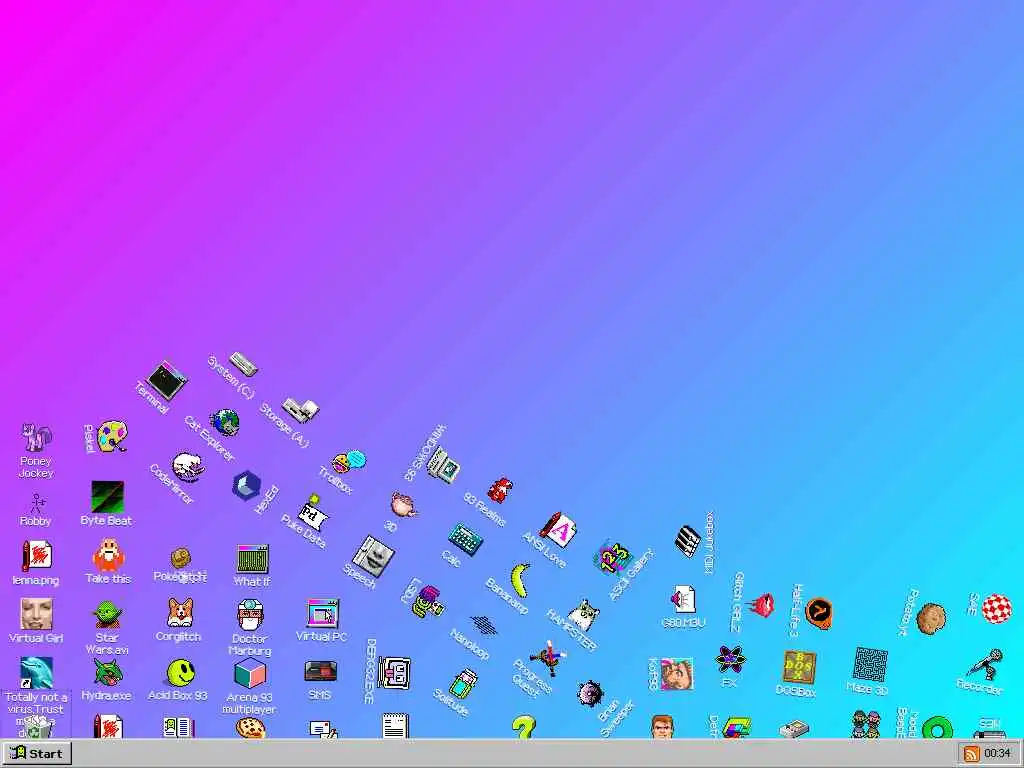Viewport: 1024px width, 768px height.
Task: Open the Maze 3D icon
Action: (x=871, y=664)
